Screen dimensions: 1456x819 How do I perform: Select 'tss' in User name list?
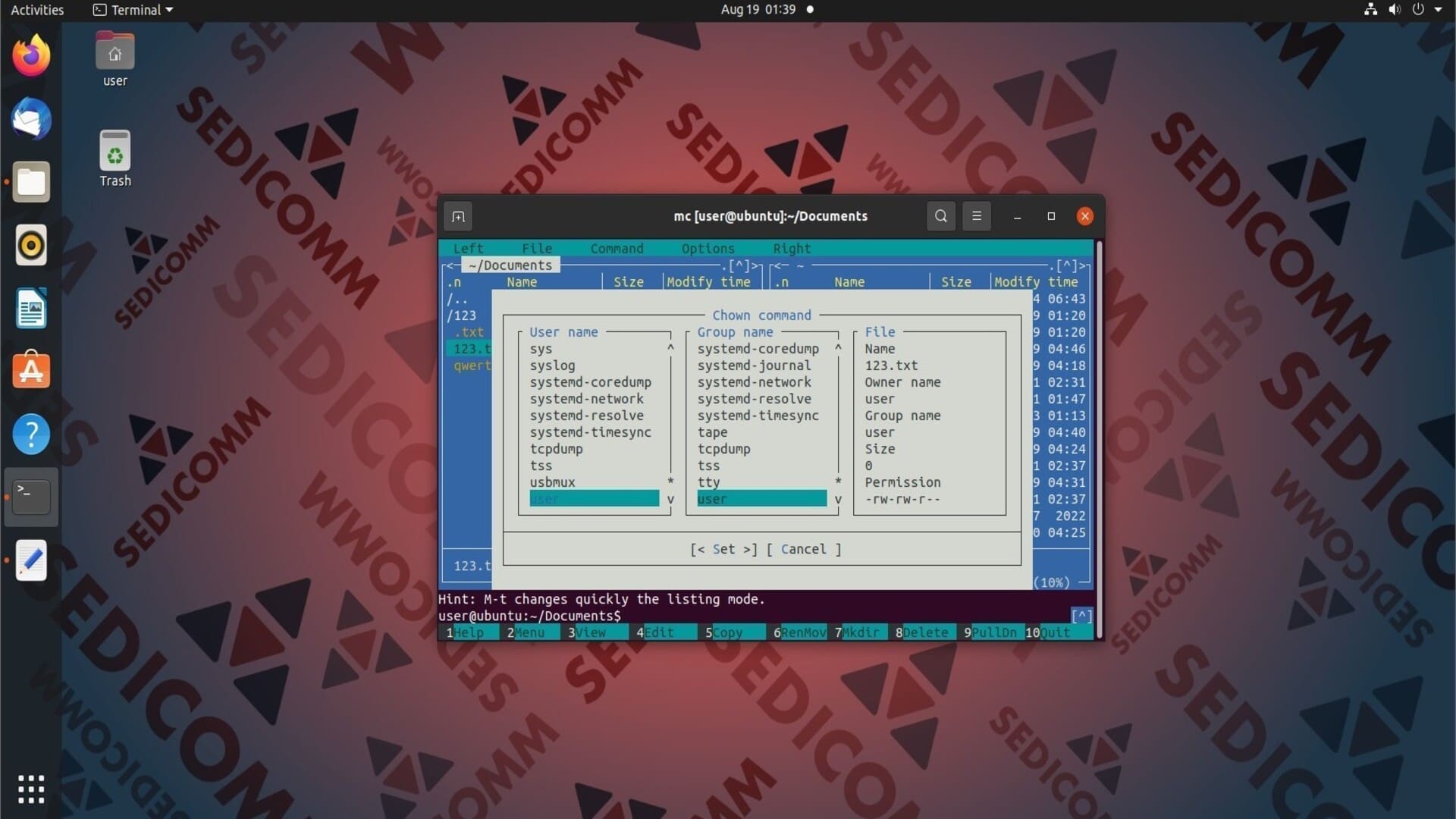[541, 466]
